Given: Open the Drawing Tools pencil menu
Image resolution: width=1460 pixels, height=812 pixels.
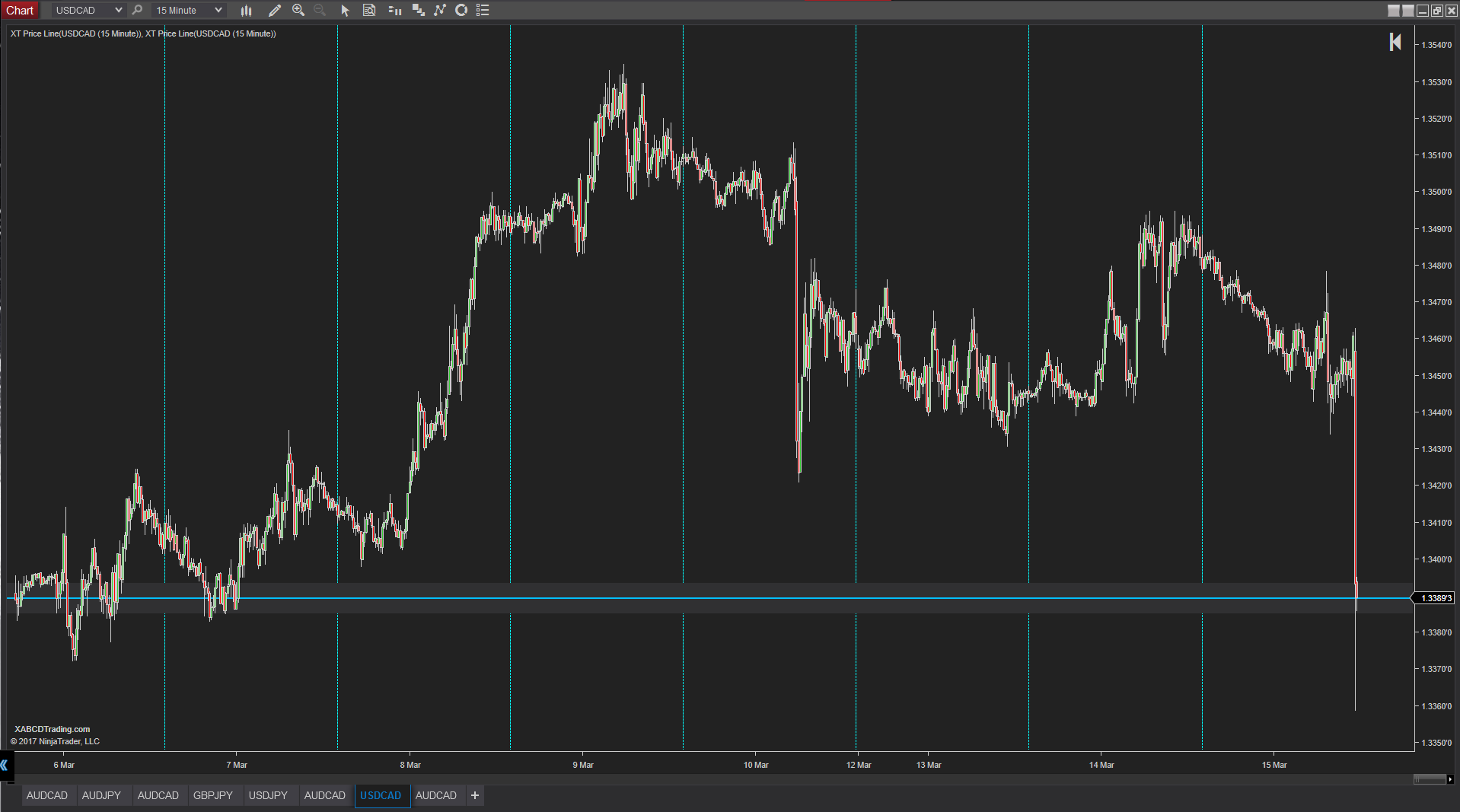Looking at the screenshot, I should coord(275,10).
